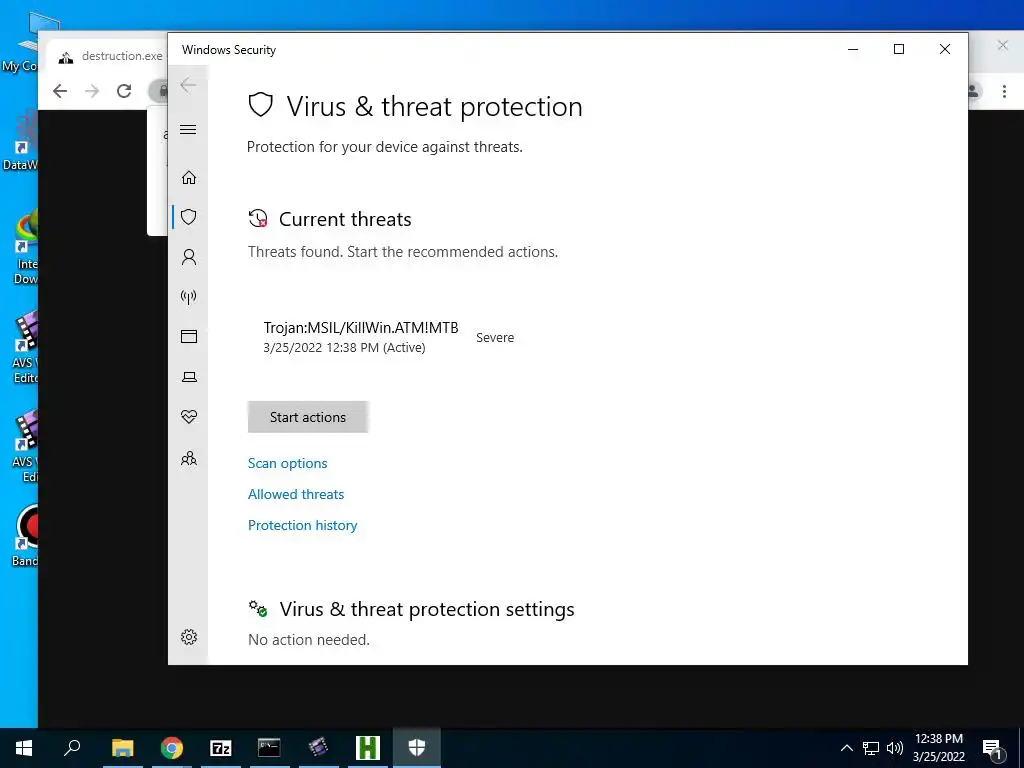Viewport: 1024px width, 768px height.
Task: Select the Trojan:MSIL/KillWin.ATM!MTB threat entry
Action: (x=389, y=337)
